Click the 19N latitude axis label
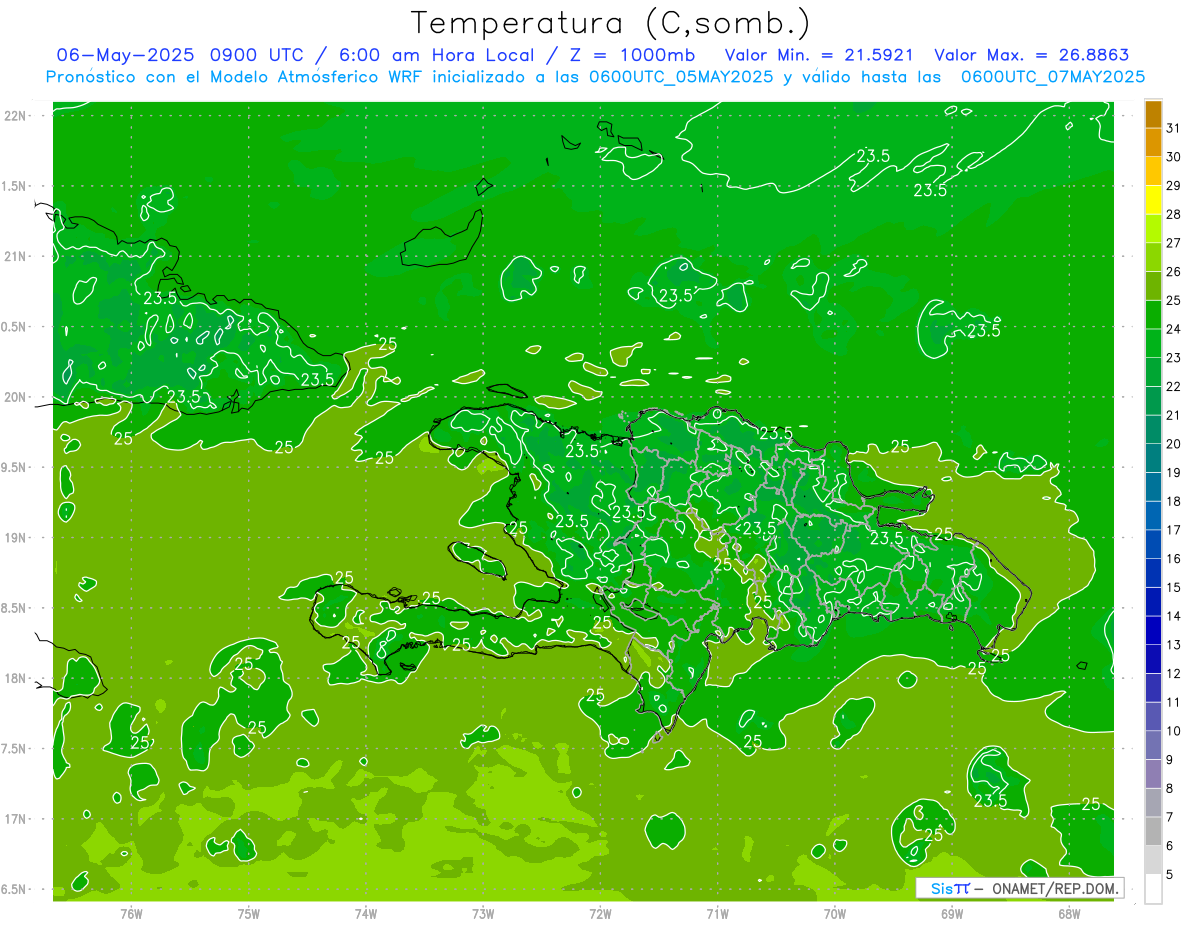The width and height of the screenshot is (1200, 927). click(16, 538)
